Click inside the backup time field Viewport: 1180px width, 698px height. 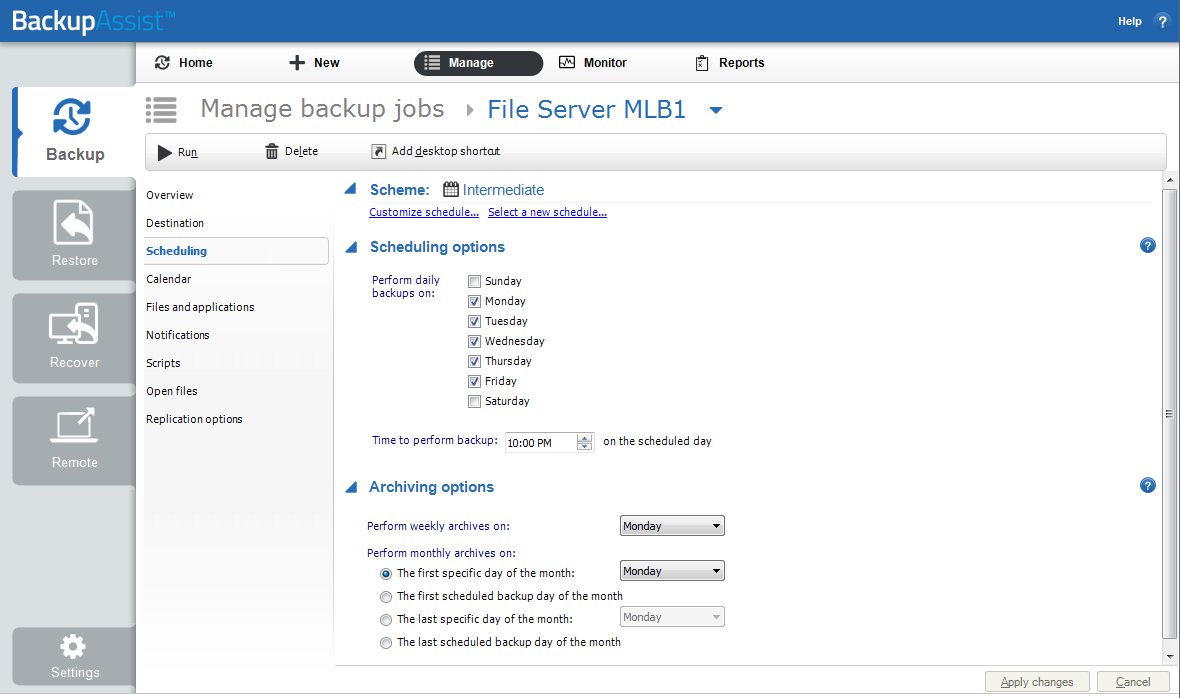539,442
